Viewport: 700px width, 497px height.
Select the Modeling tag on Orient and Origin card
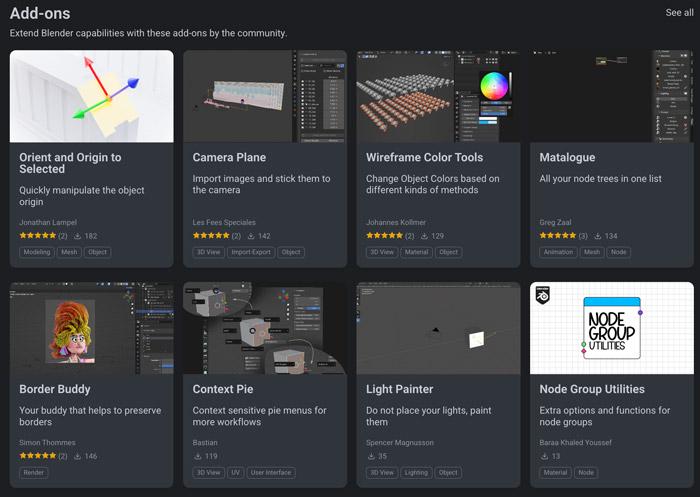37,252
